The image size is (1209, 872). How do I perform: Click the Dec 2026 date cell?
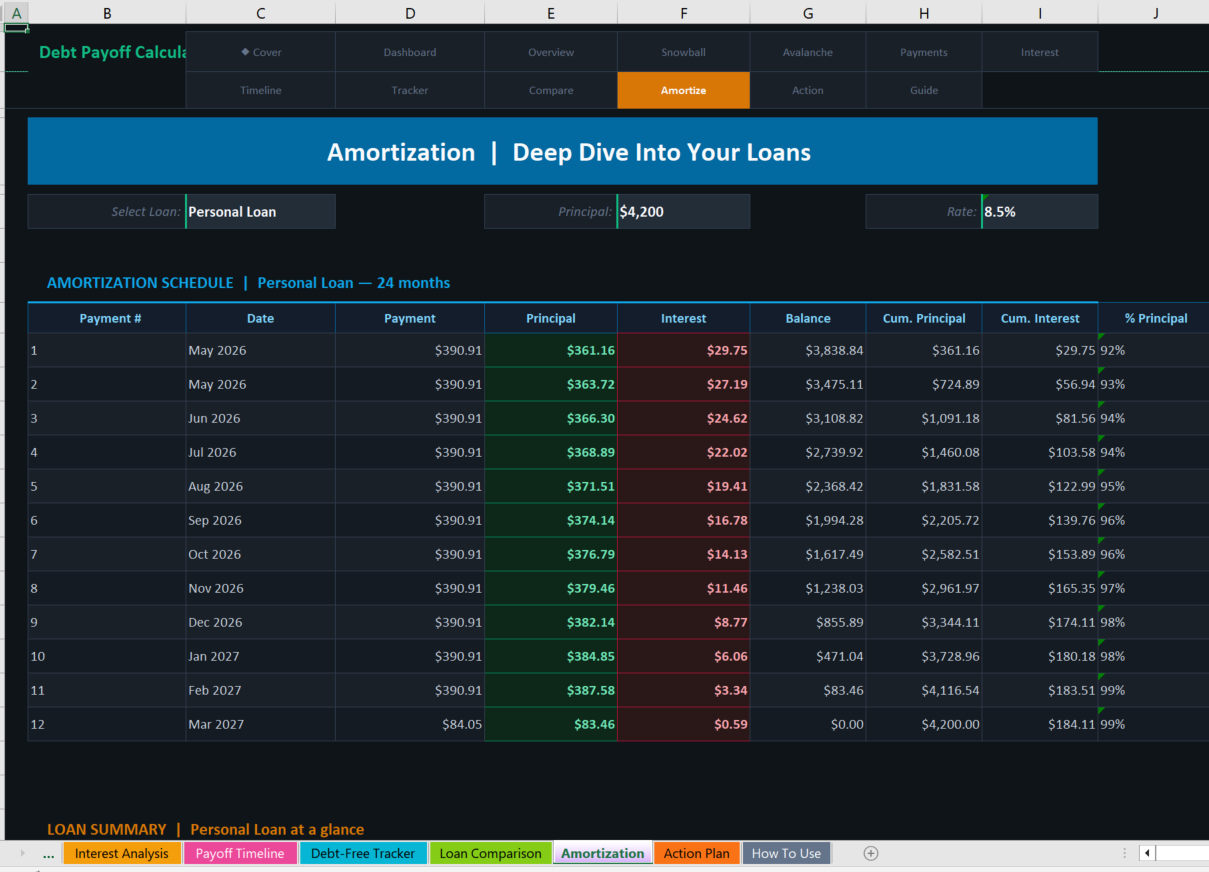(x=261, y=622)
